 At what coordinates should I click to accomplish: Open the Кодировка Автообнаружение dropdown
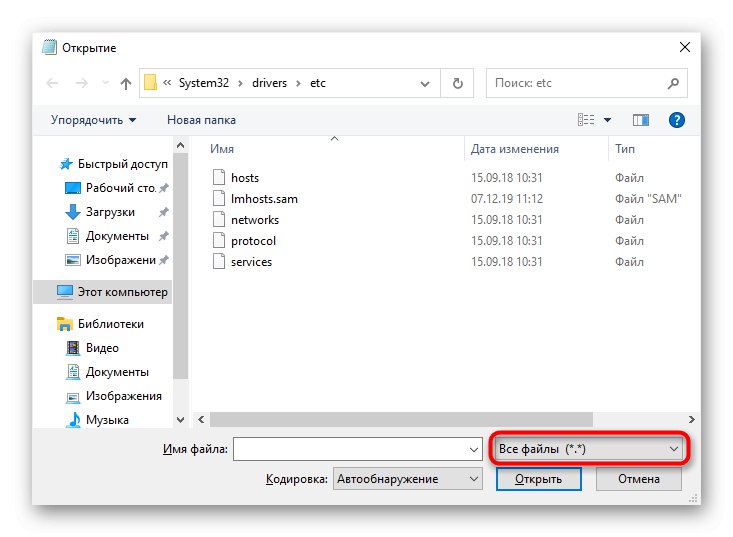[408, 479]
